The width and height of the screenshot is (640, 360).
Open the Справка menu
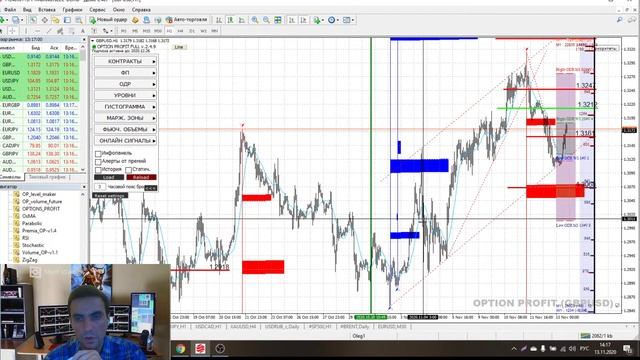141,9
